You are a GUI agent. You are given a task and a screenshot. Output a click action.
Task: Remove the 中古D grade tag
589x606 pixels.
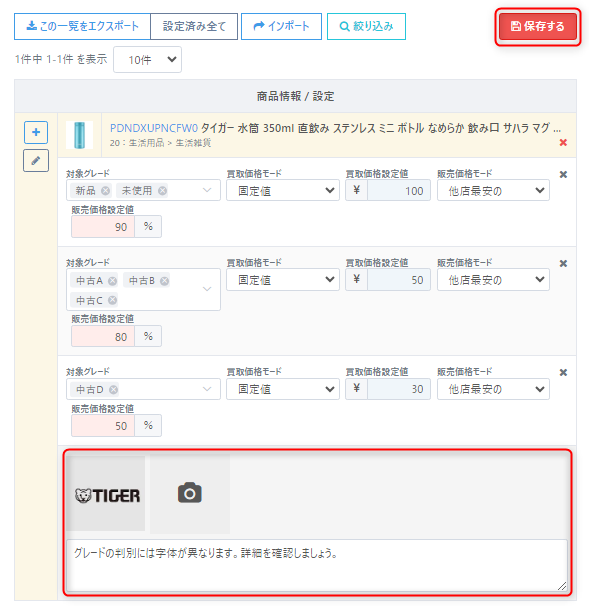pyautogui.click(x=113, y=390)
